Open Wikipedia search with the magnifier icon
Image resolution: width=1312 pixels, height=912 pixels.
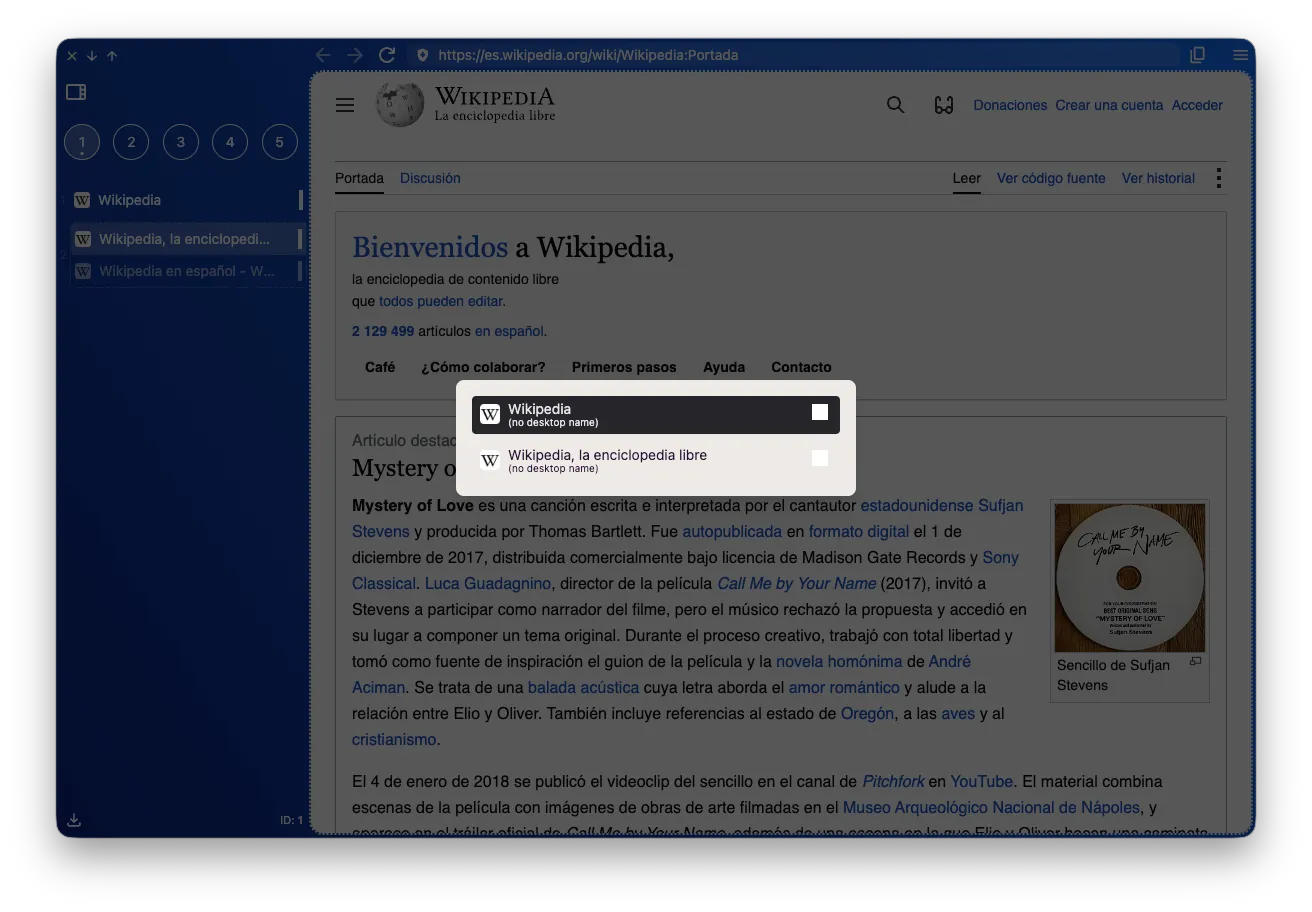tap(896, 105)
